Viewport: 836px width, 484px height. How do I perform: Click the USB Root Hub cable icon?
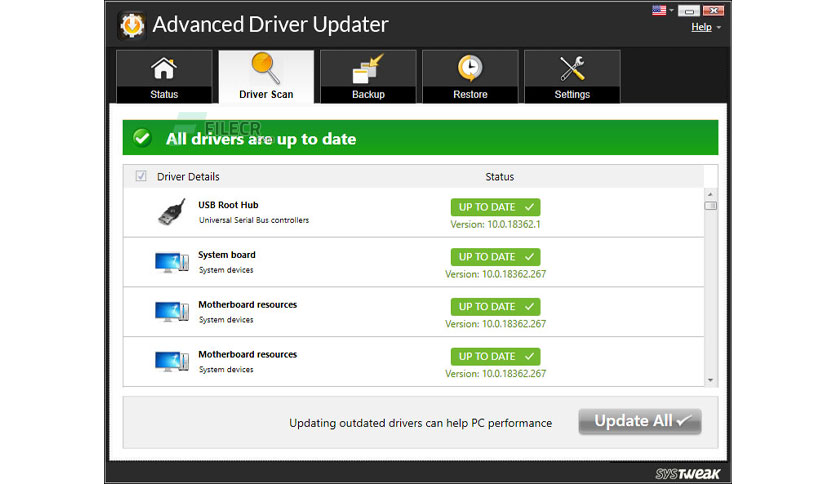pos(172,212)
